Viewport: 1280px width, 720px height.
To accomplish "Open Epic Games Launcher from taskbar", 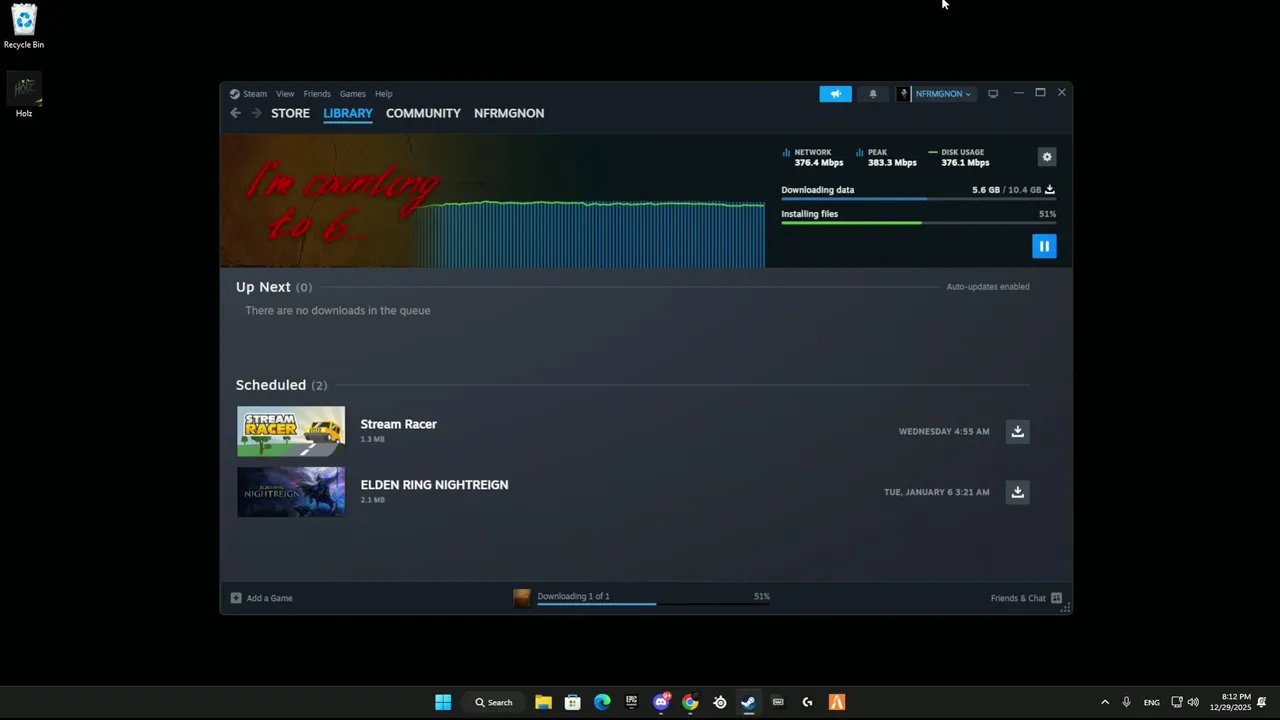I will 631,702.
